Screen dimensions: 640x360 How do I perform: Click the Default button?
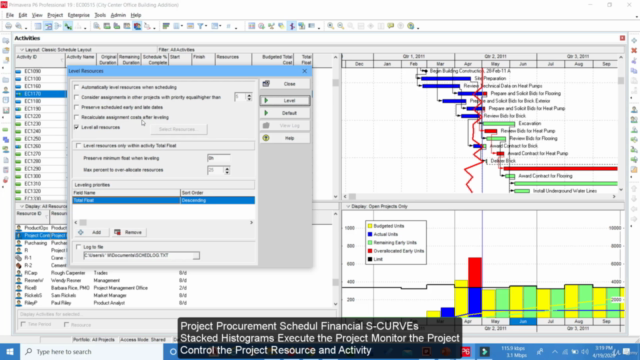(x=285, y=113)
